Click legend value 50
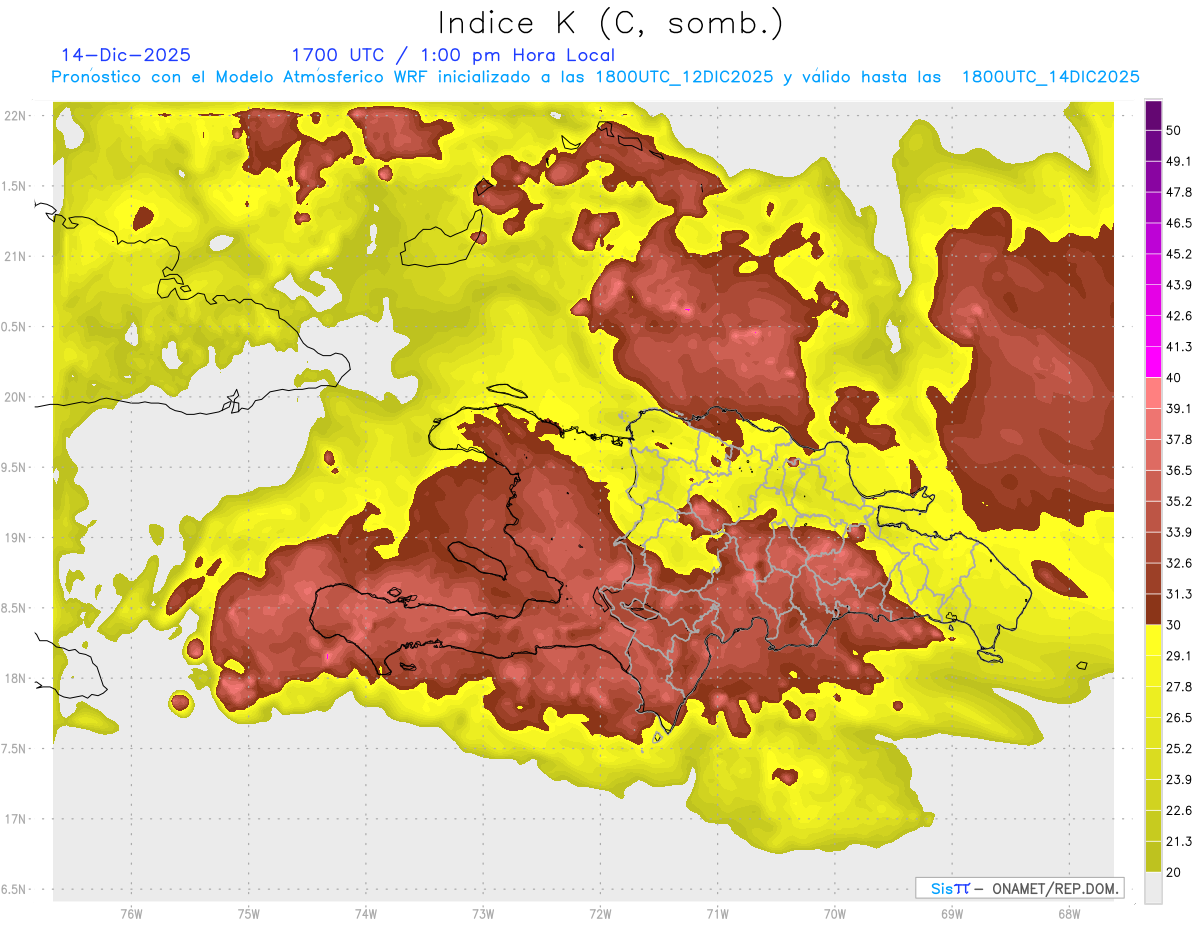 click(1174, 130)
